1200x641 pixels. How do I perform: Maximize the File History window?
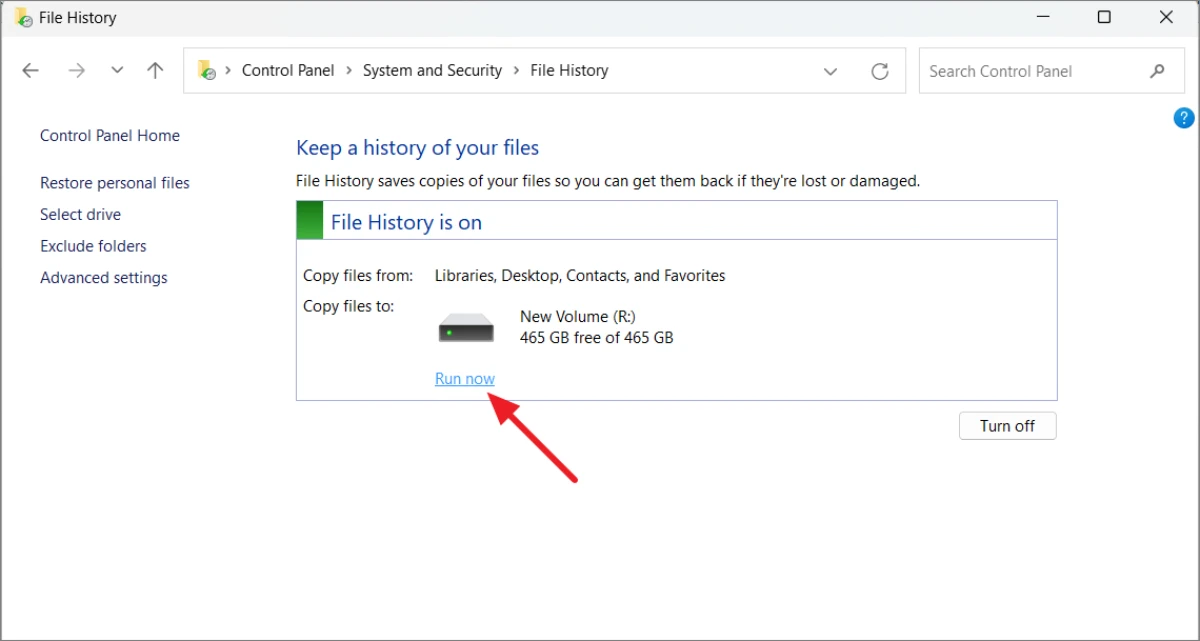point(1104,17)
